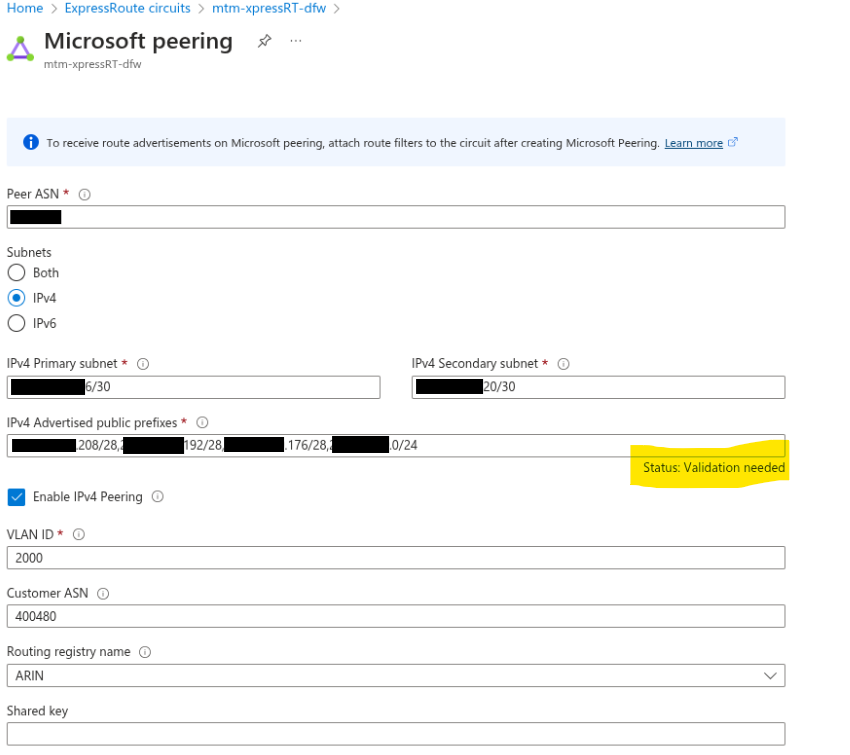This screenshot has width=850, height=755.
Task: Show info for IPv4 Advertised public prefixes
Action: tap(202, 422)
